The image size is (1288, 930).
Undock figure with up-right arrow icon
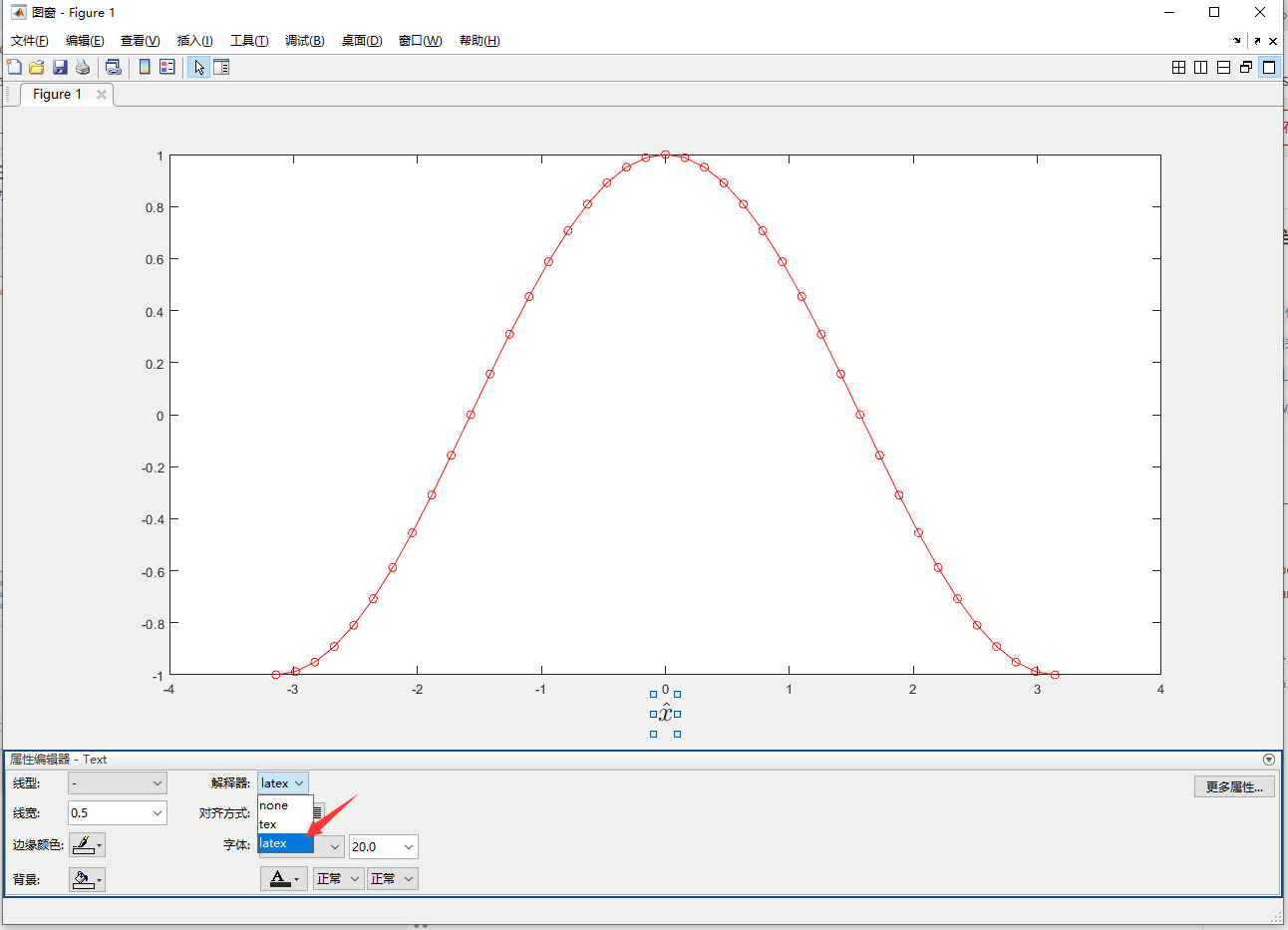[x=1258, y=41]
